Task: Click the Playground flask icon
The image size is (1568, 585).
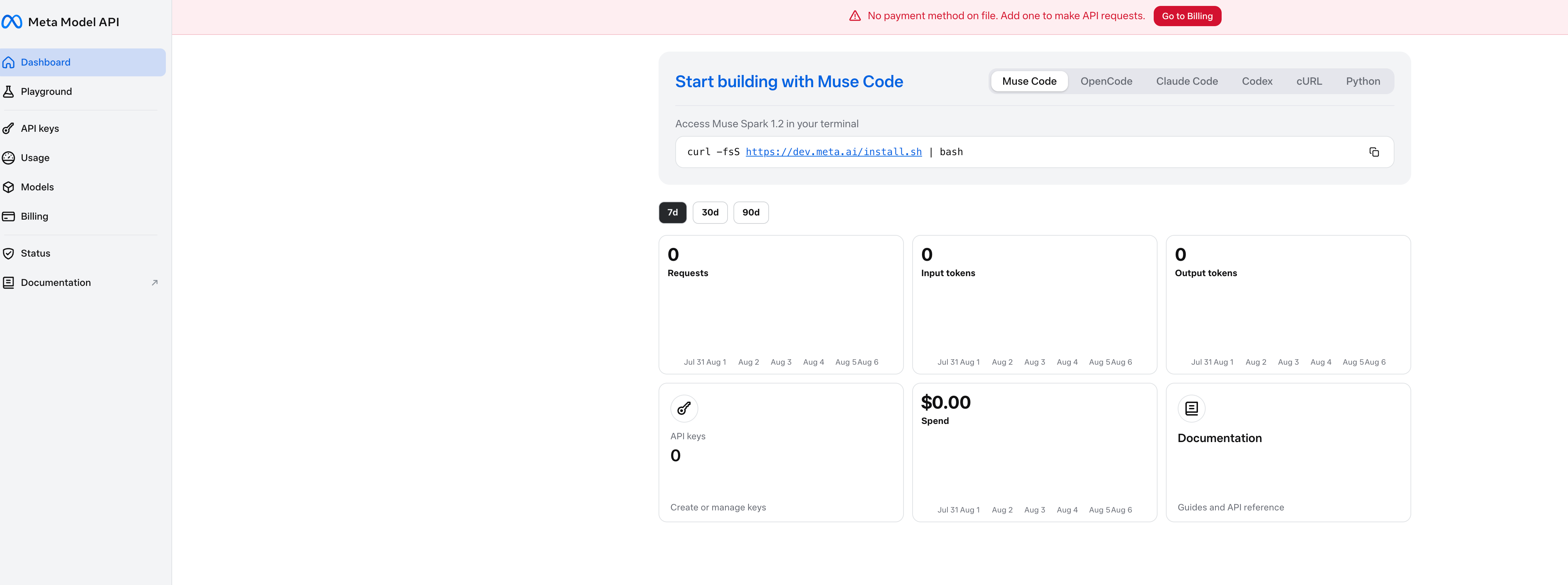Action: (x=8, y=91)
